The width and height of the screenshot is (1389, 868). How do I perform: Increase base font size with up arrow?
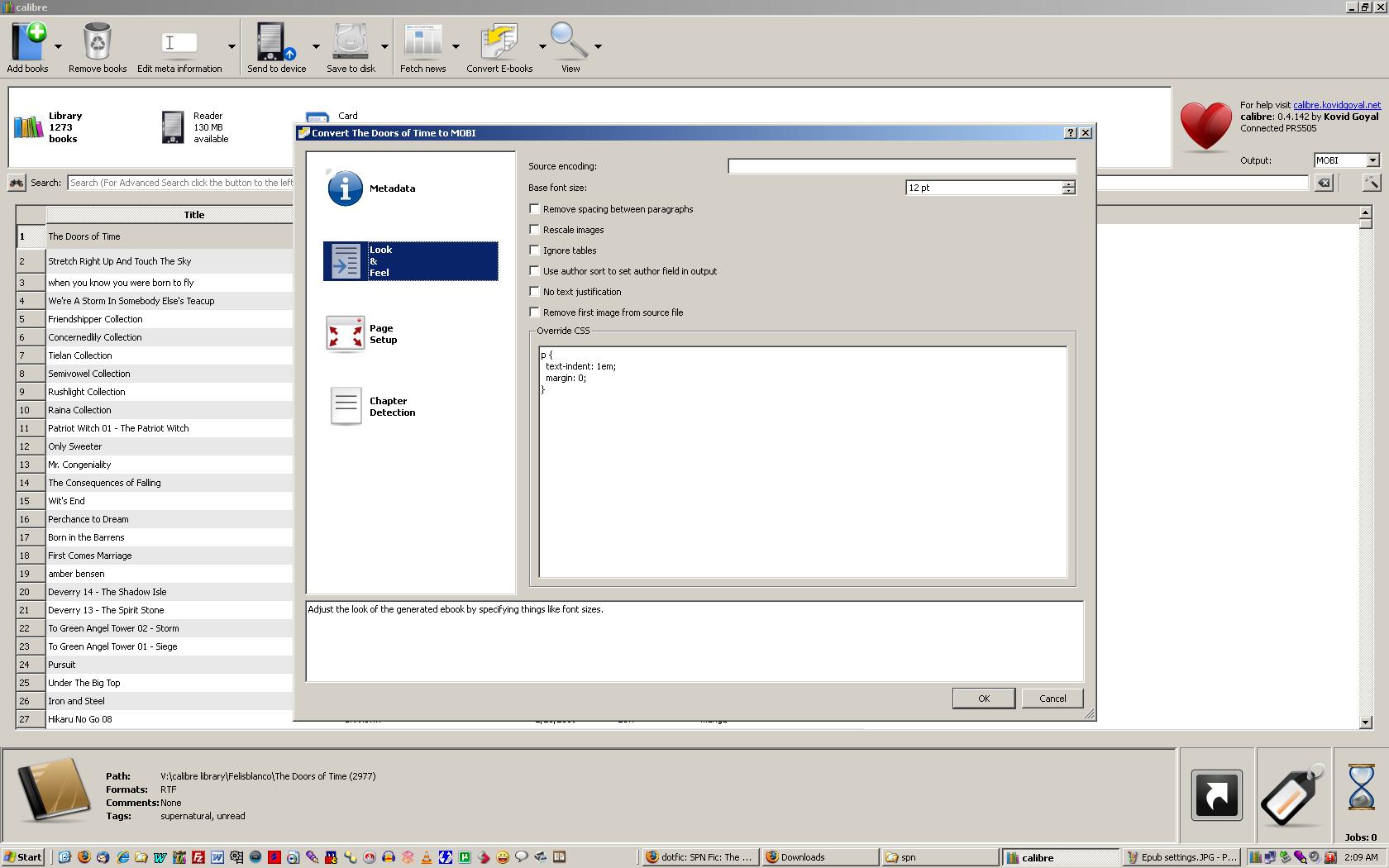pos(1069,184)
